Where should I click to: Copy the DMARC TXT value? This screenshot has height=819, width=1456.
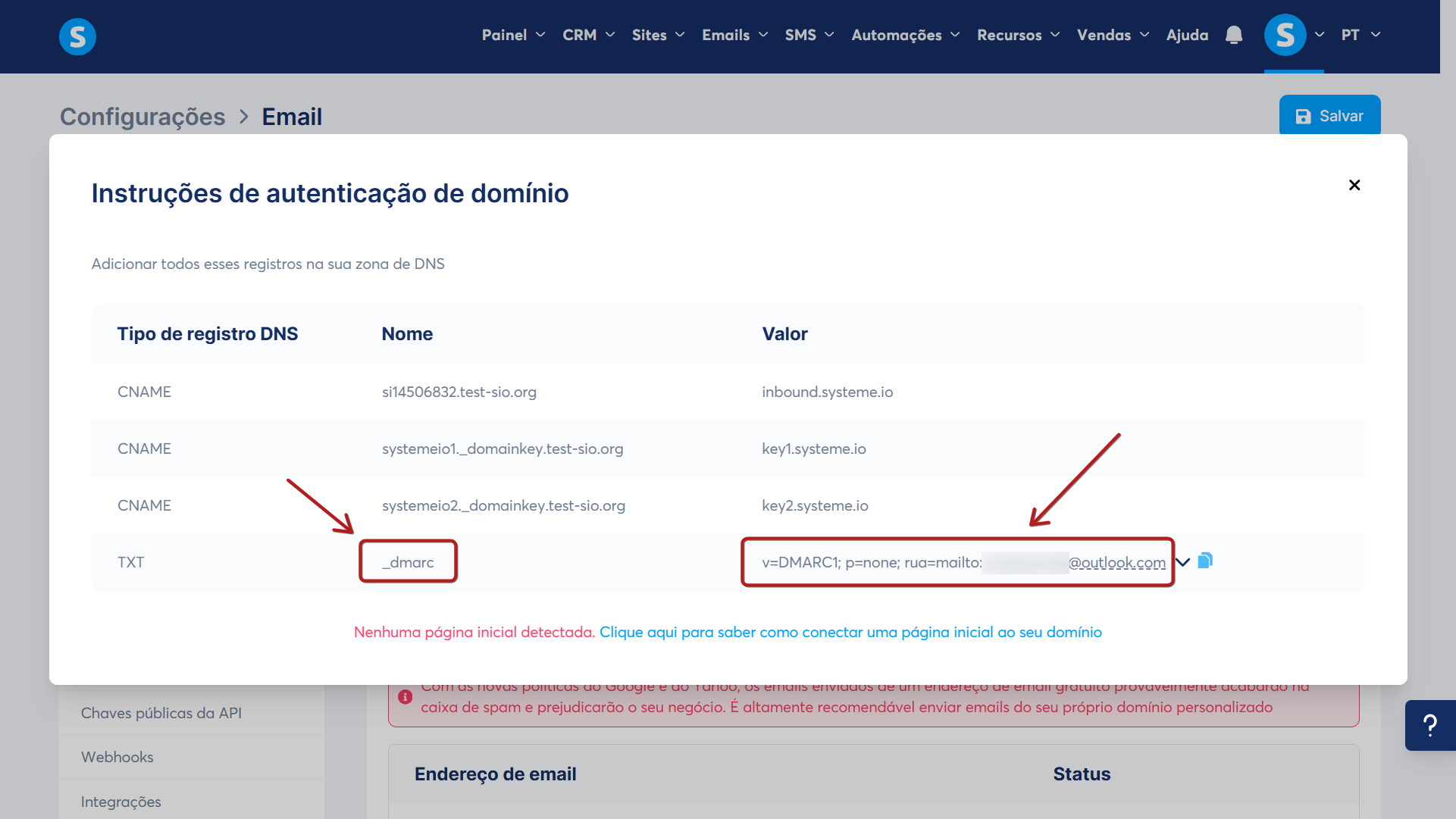pyautogui.click(x=1205, y=561)
